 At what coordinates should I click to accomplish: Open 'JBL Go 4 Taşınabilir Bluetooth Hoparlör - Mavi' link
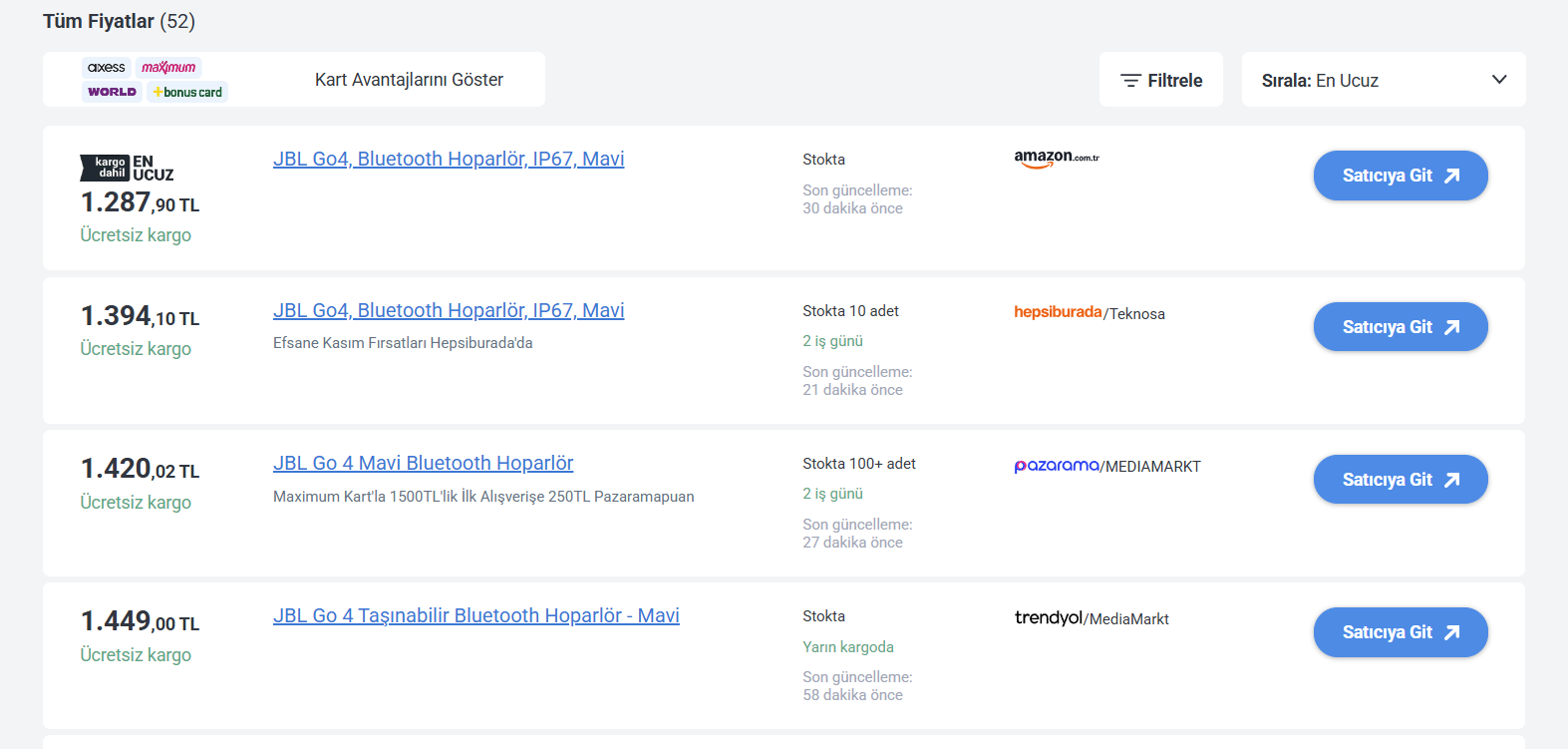(x=476, y=615)
